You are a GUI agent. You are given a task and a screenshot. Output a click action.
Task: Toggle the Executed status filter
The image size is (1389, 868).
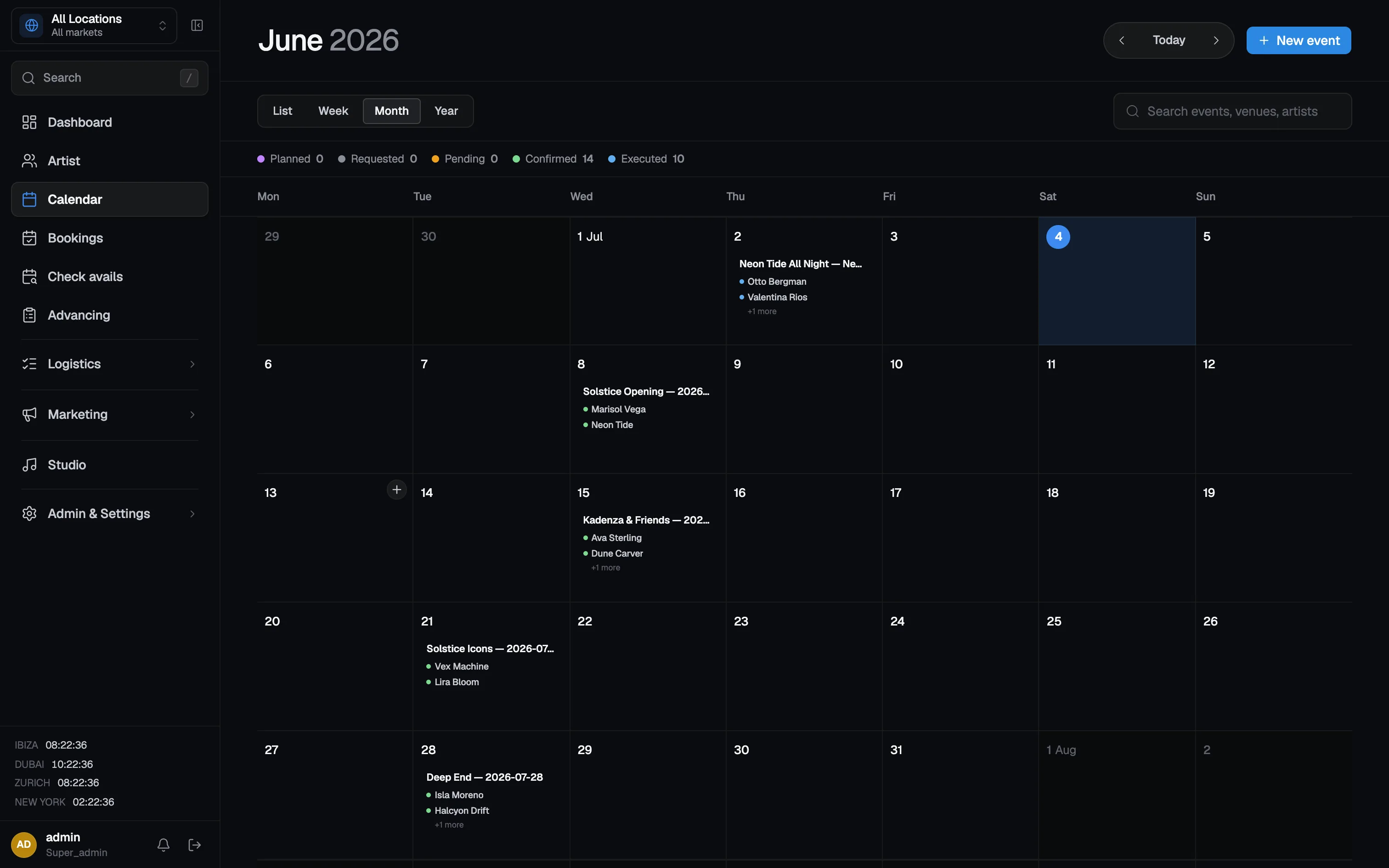click(646, 159)
